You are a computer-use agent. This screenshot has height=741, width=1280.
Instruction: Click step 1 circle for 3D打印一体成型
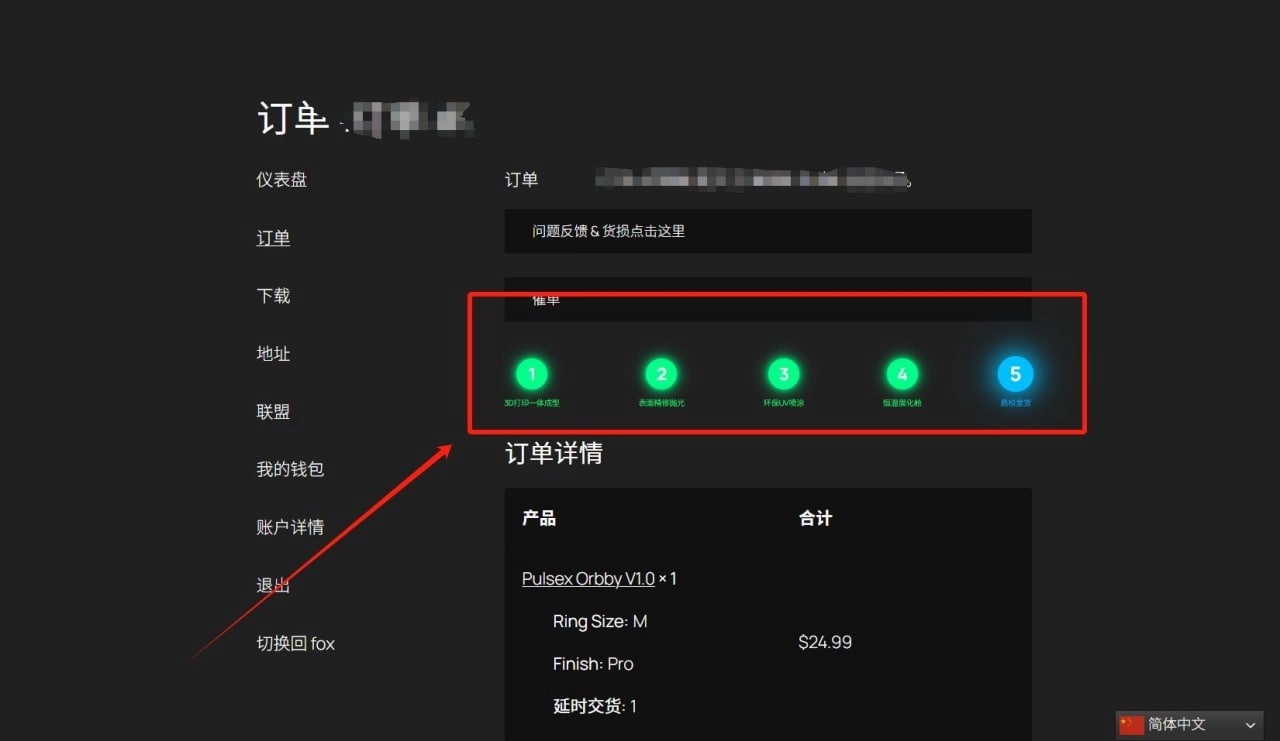click(x=532, y=374)
